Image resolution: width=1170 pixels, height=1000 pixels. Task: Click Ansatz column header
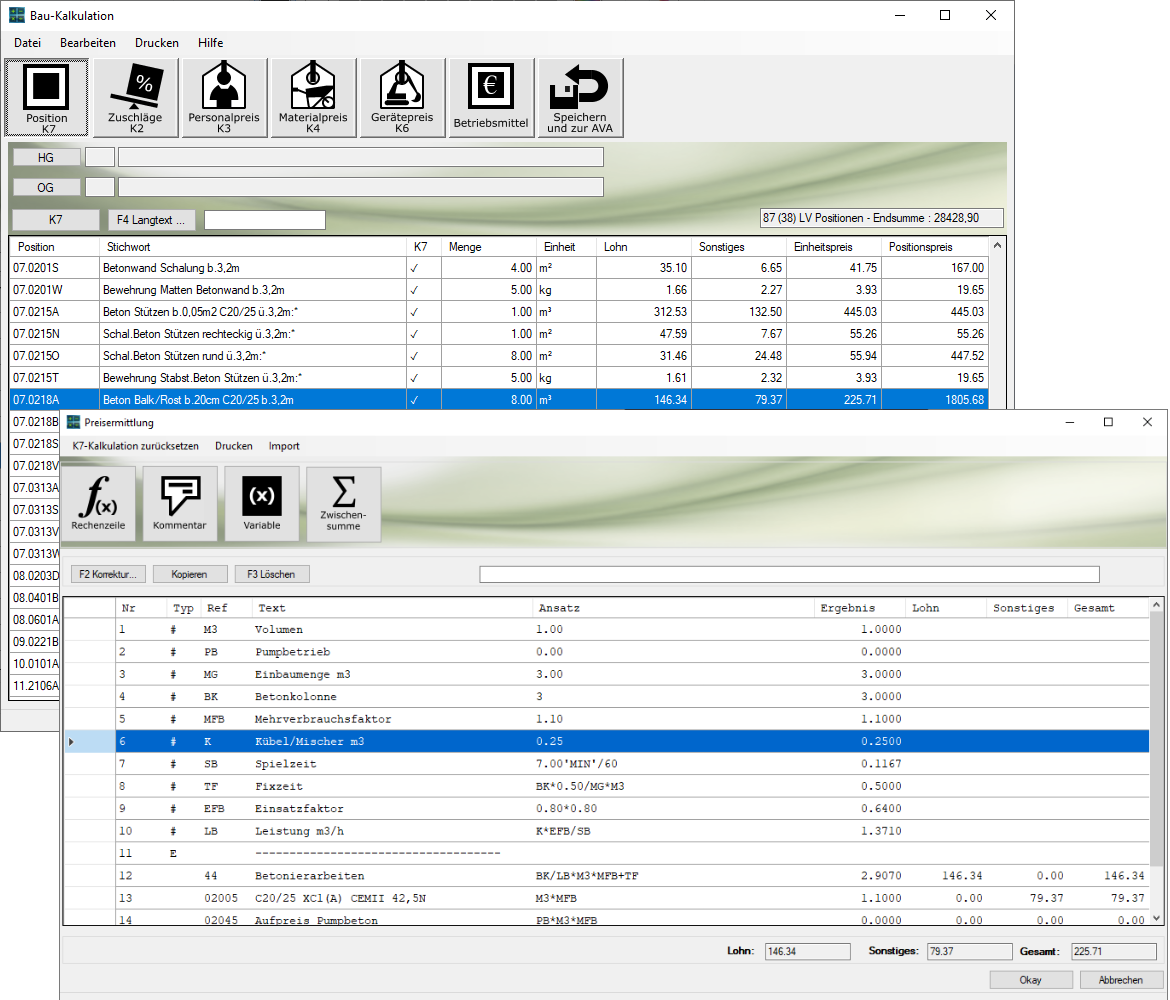[672, 608]
